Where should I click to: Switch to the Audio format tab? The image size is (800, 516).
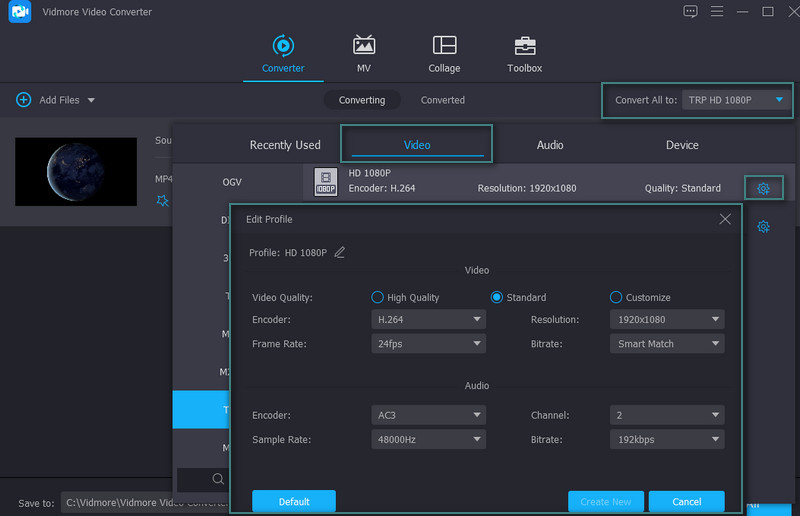coord(549,145)
